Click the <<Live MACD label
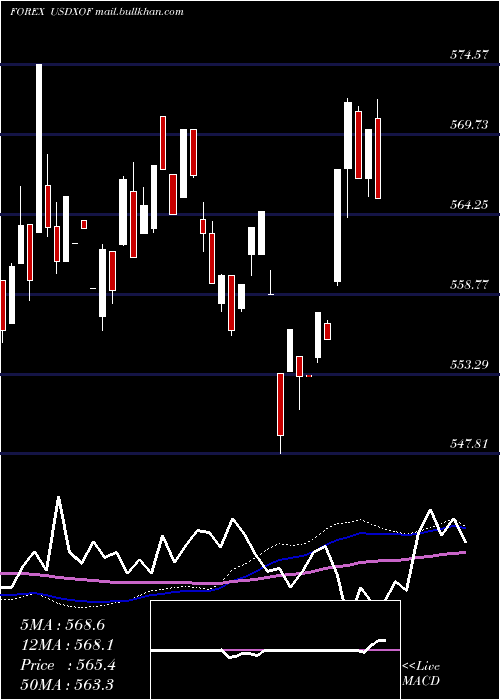The width and height of the screenshot is (500, 700). coord(421,674)
